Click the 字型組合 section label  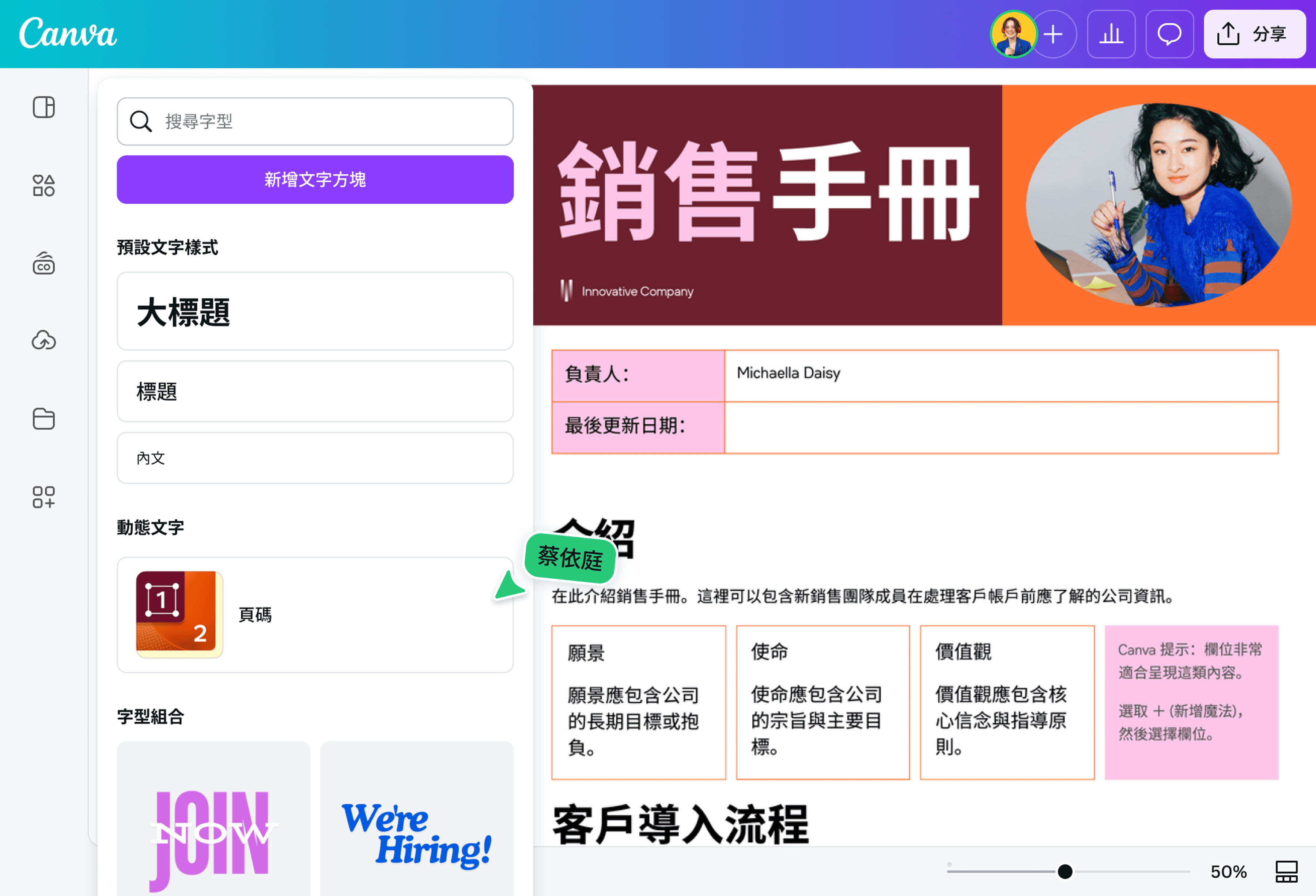point(151,717)
